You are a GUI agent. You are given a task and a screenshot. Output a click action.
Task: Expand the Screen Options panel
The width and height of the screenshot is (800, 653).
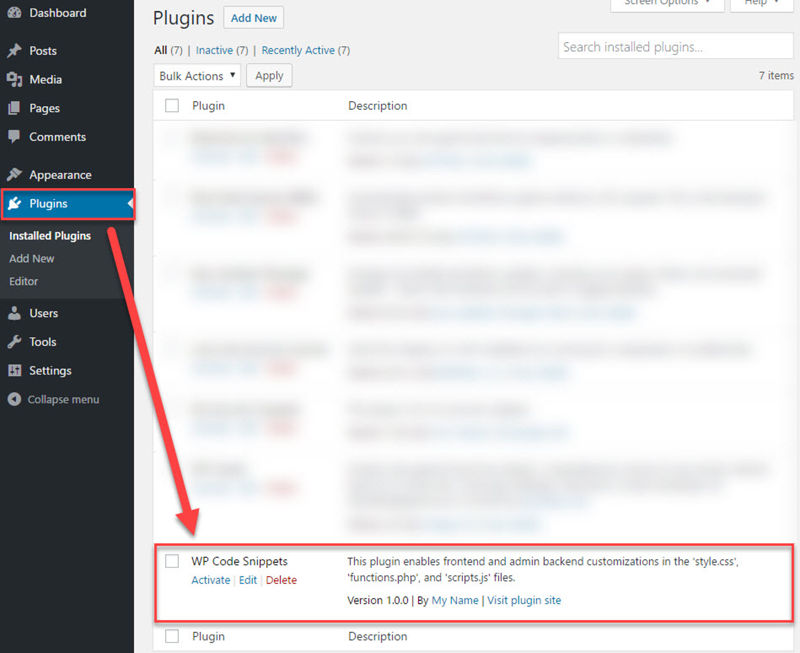coord(667,3)
